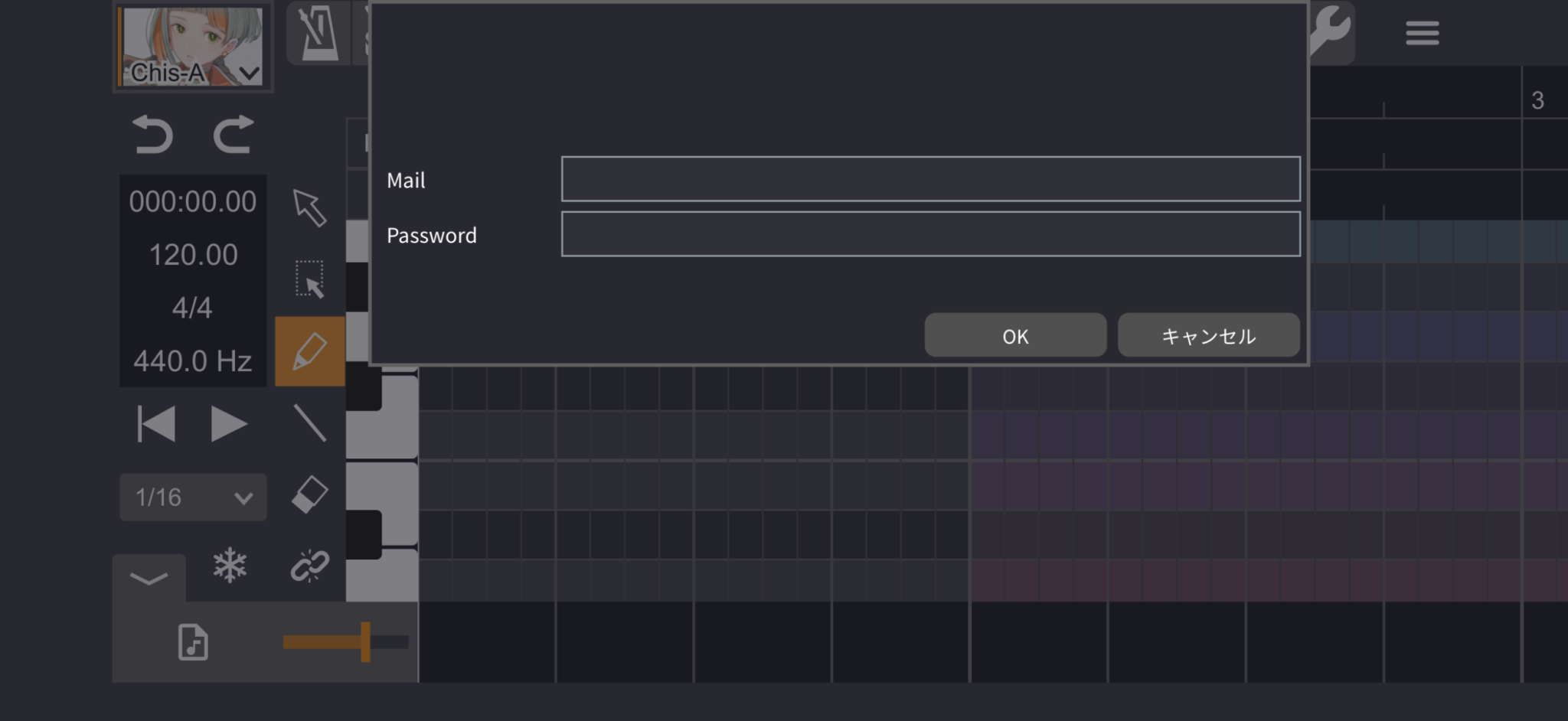Collapse the bottom panel via the chevron
1568x721 pixels.
coord(150,578)
